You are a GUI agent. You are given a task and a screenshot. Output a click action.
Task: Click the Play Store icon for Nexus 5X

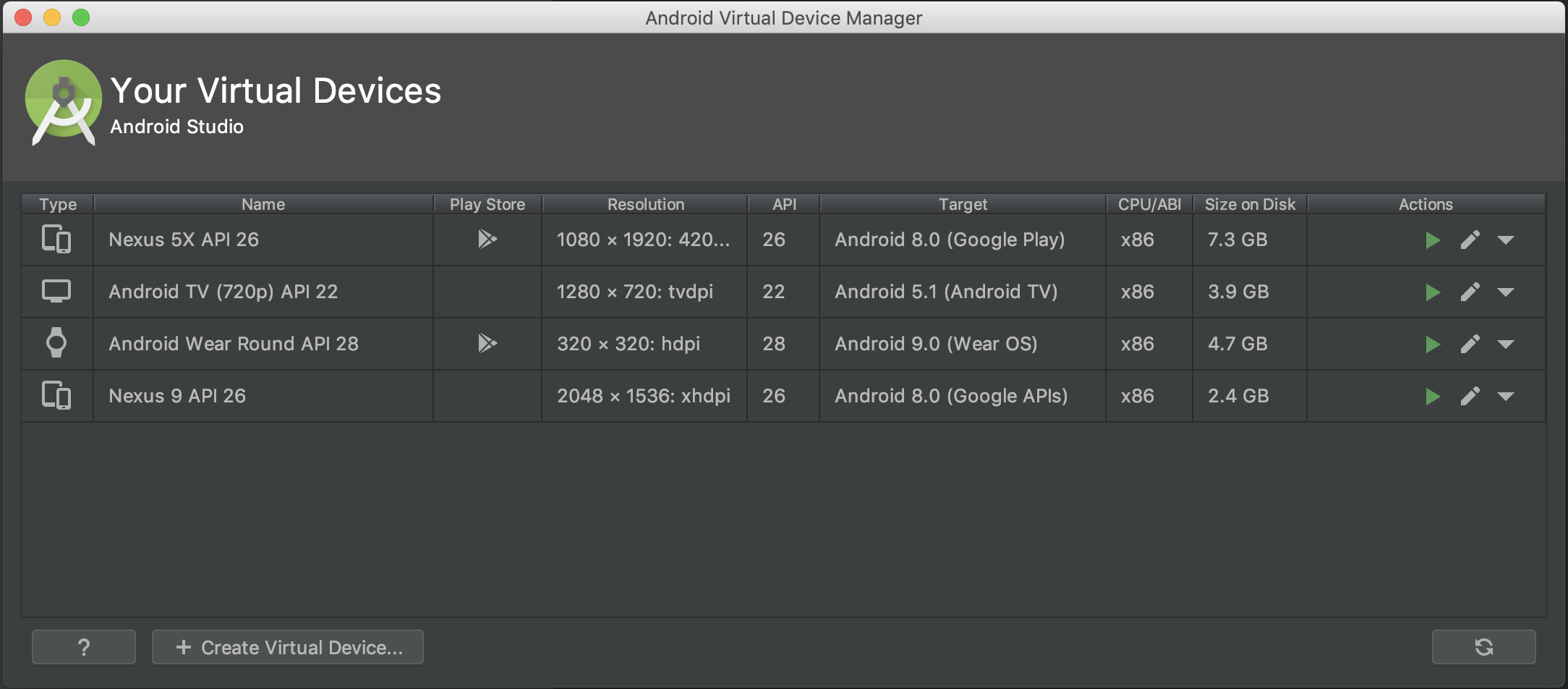tap(487, 239)
